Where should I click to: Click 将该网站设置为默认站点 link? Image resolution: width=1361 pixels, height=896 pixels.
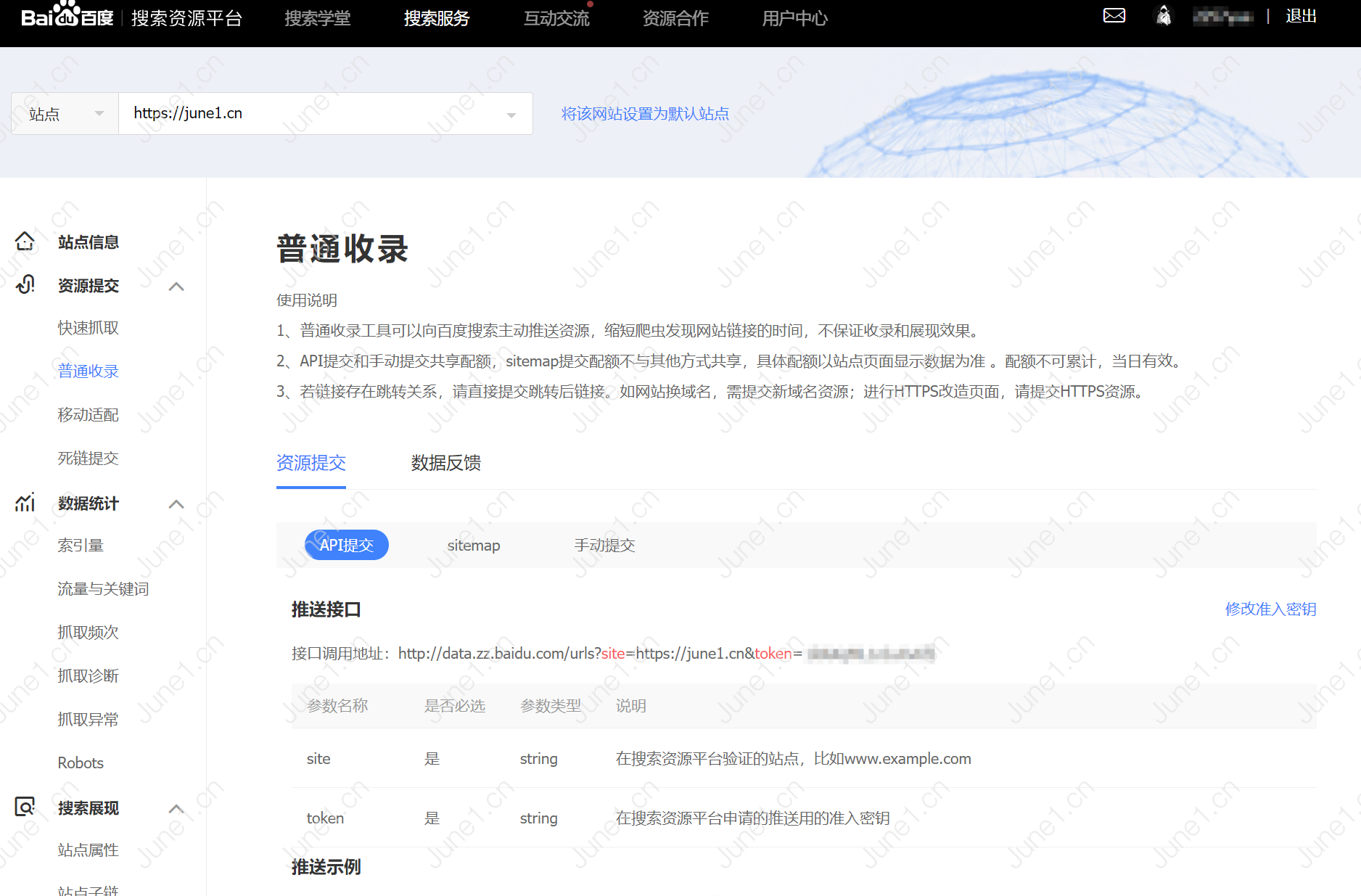click(x=645, y=114)
